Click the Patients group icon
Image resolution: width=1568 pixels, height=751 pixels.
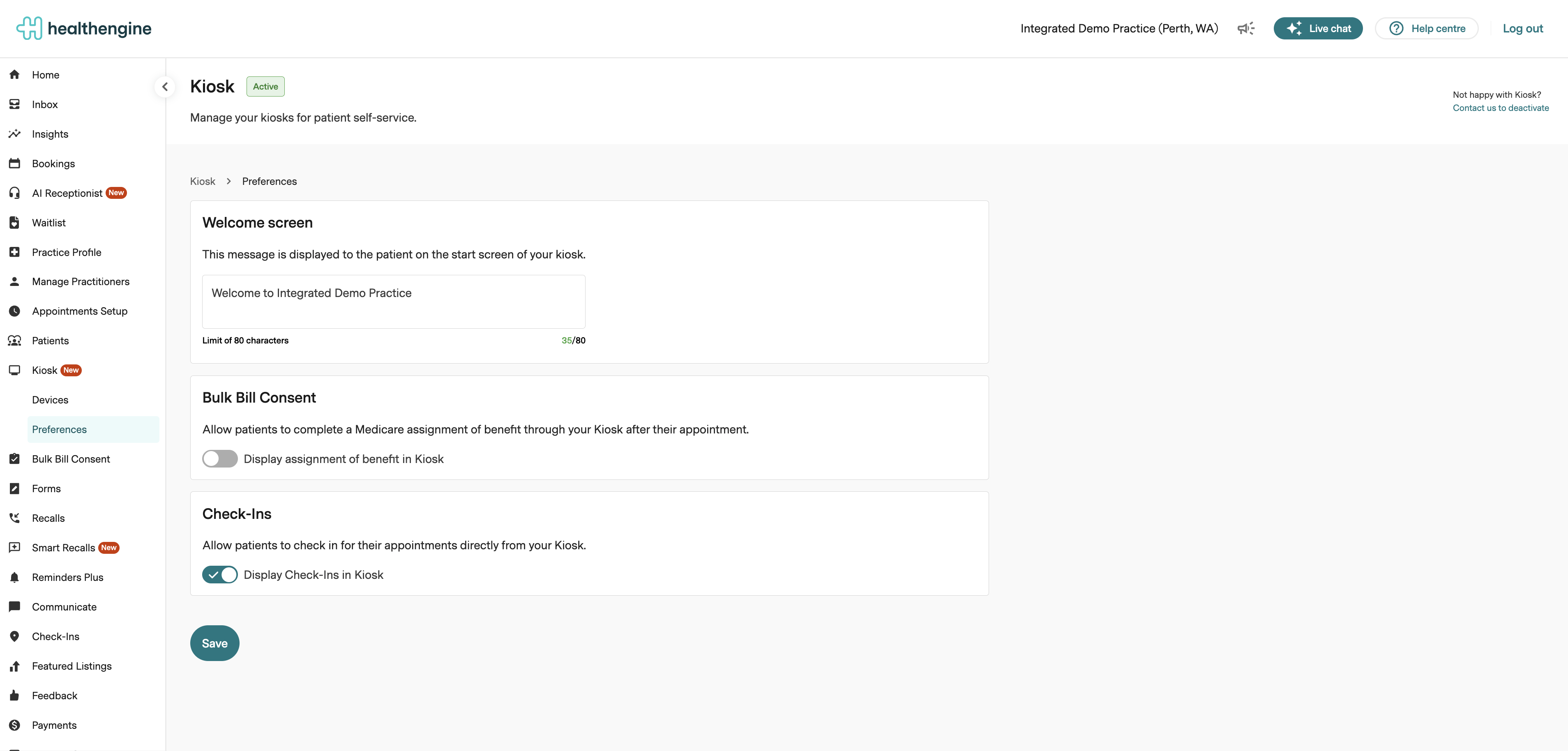point(15,341)
